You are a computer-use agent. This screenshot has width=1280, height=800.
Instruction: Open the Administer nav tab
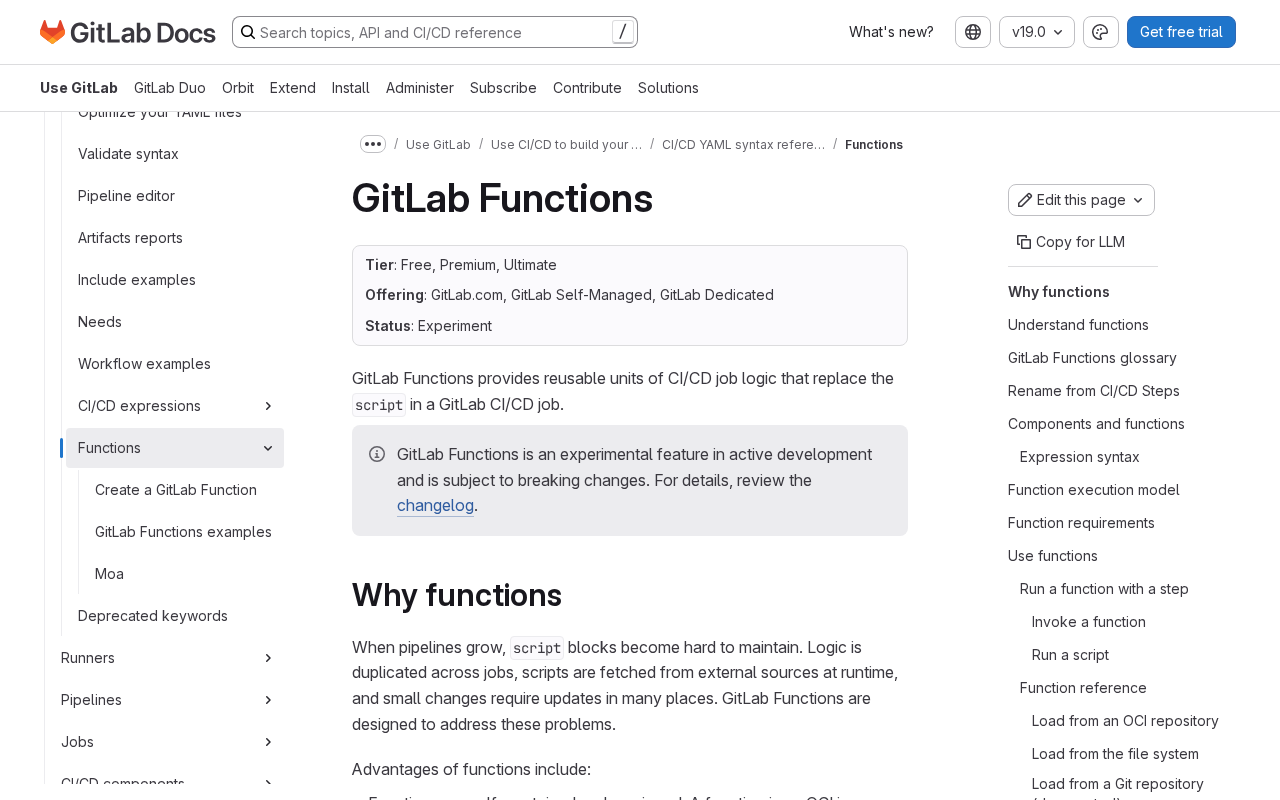point(420,88)
